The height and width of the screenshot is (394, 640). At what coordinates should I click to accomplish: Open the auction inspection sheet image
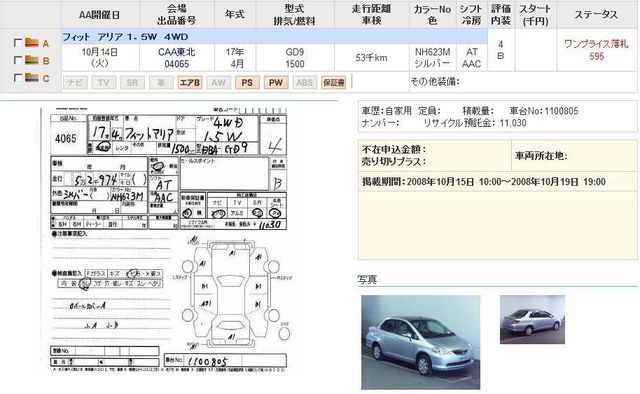(169, 240)
